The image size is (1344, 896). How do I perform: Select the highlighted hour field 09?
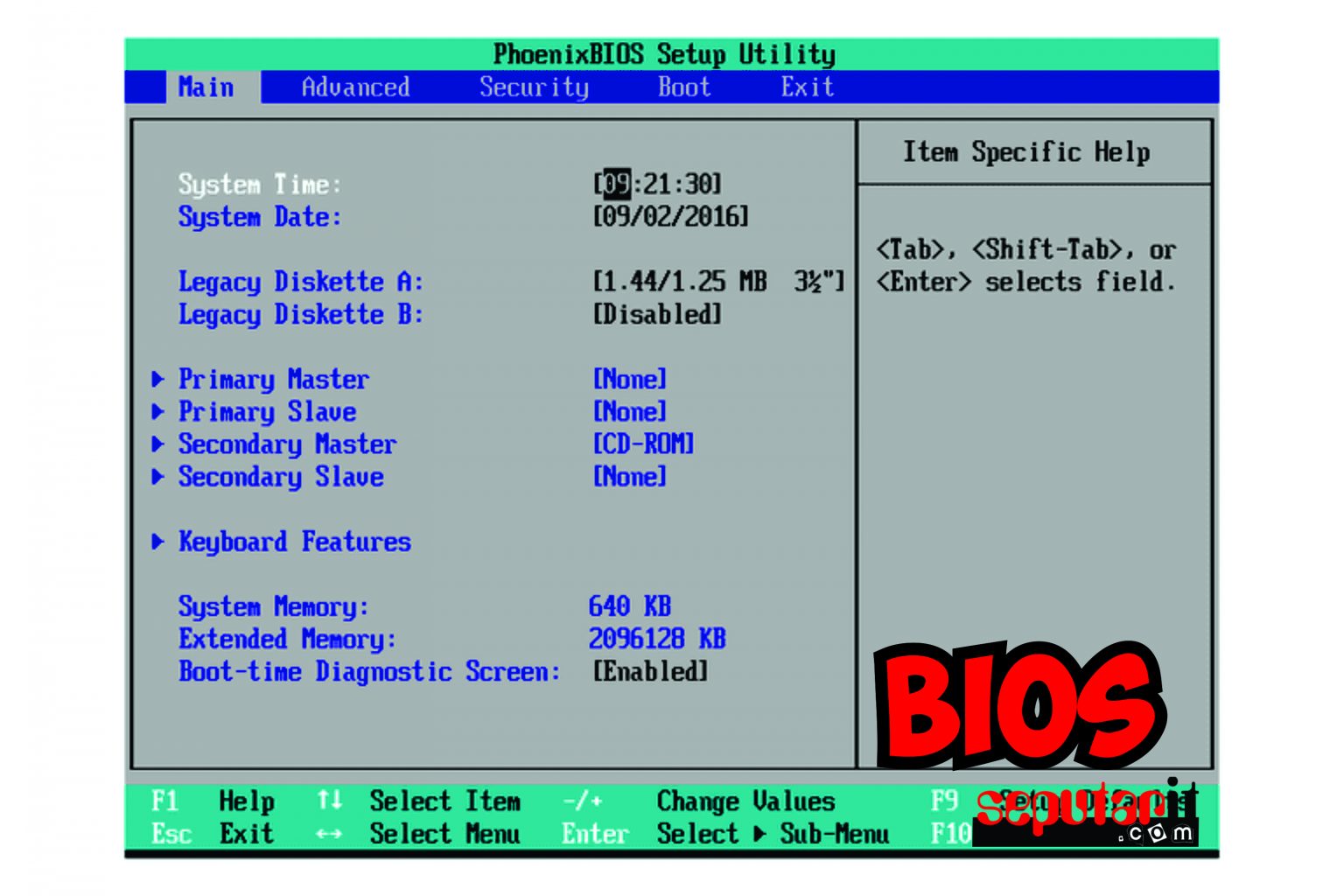point(617,184)
